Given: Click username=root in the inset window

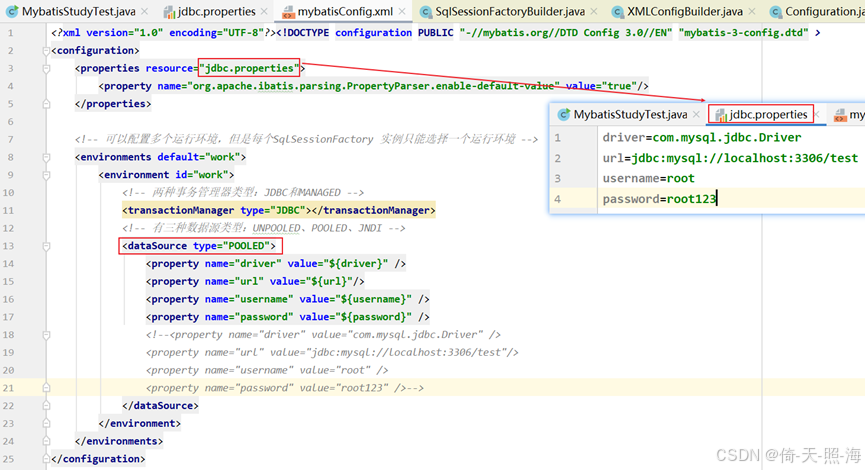Looking at the screenshot, I should (x=648, y=178).
